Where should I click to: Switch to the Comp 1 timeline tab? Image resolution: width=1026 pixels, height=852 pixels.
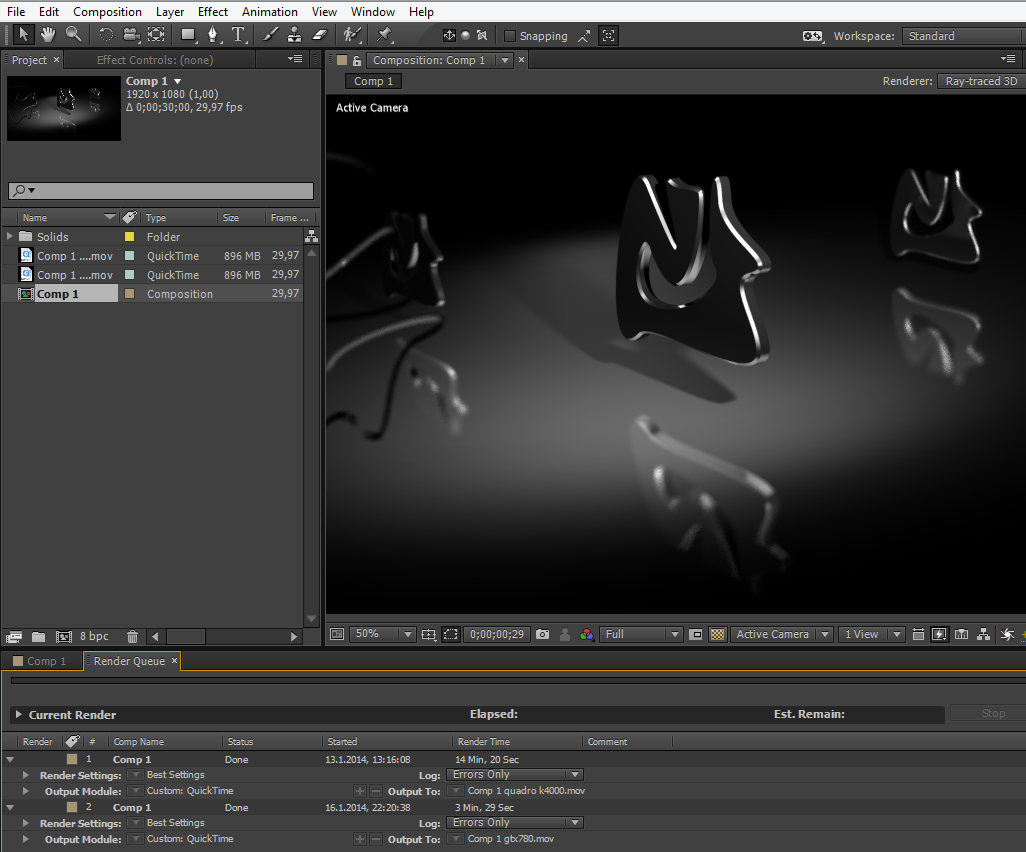(41, 661)
